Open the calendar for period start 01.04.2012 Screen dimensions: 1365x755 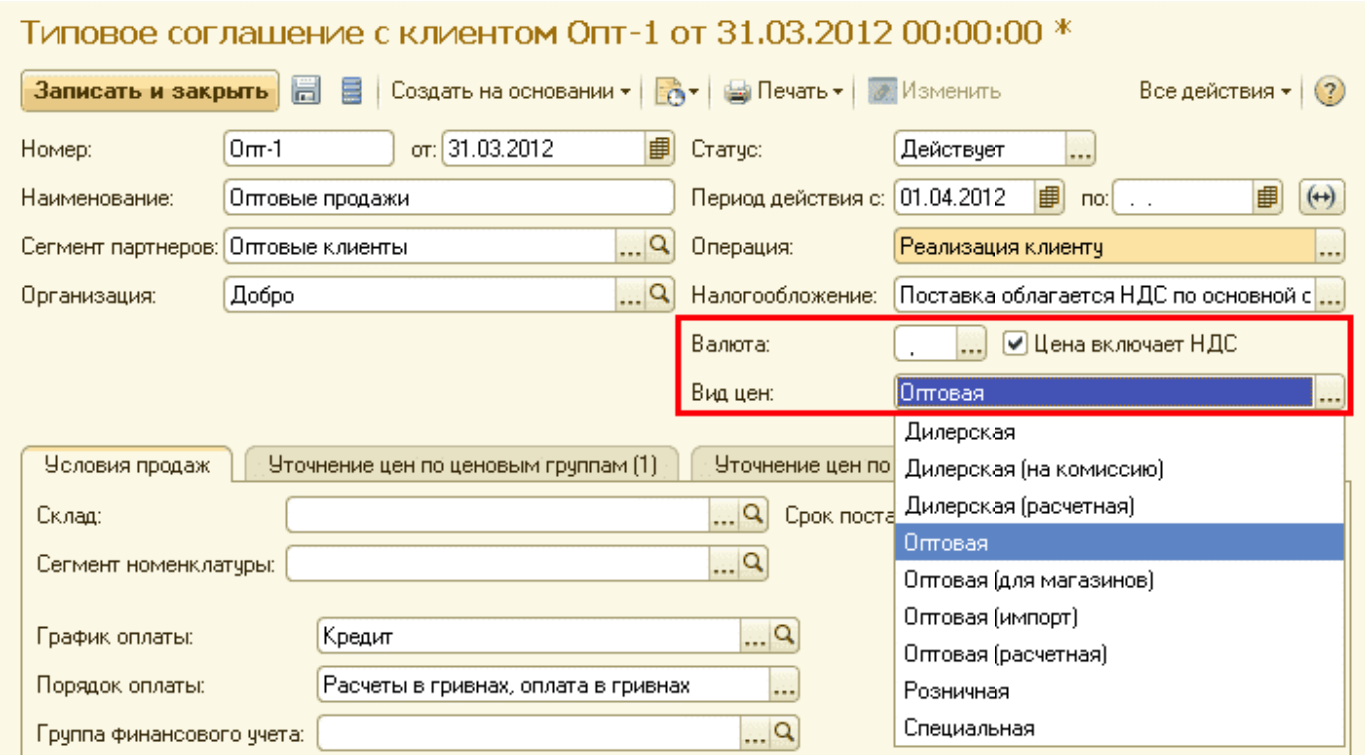(1049, 197)
